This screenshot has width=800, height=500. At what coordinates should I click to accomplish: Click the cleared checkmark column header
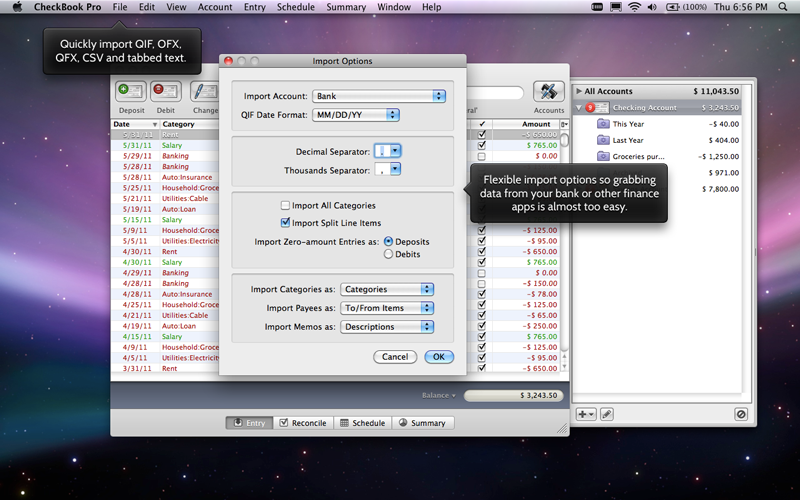pos(482,124)
